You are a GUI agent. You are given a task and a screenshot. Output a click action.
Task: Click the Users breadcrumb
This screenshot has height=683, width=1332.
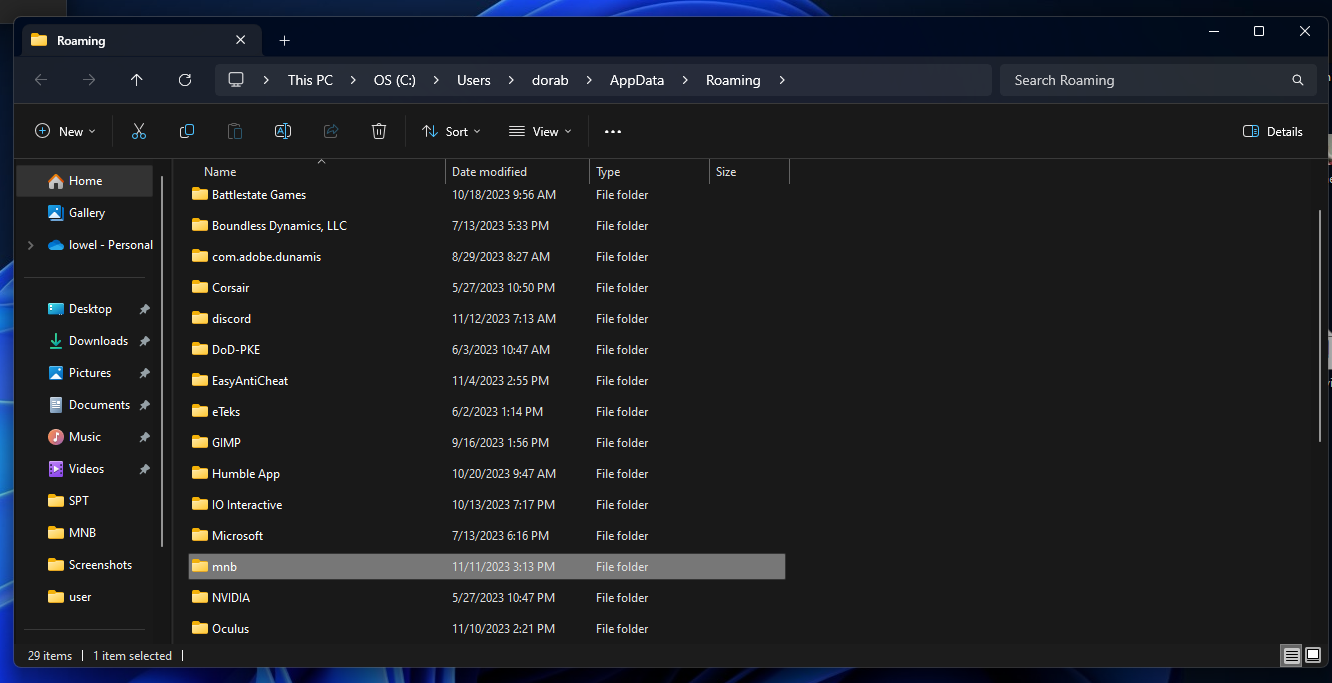pos(474,80)
